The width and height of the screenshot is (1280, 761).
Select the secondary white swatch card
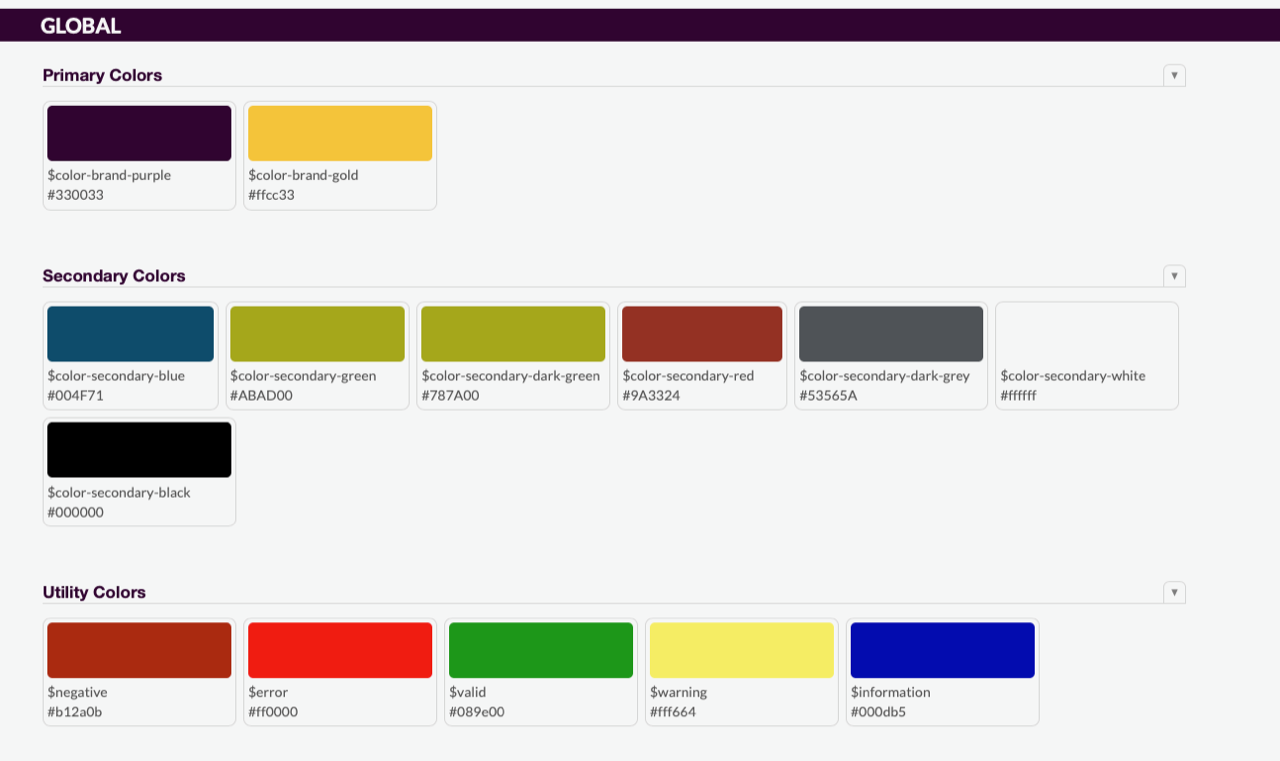click(x=1087, y=356)
